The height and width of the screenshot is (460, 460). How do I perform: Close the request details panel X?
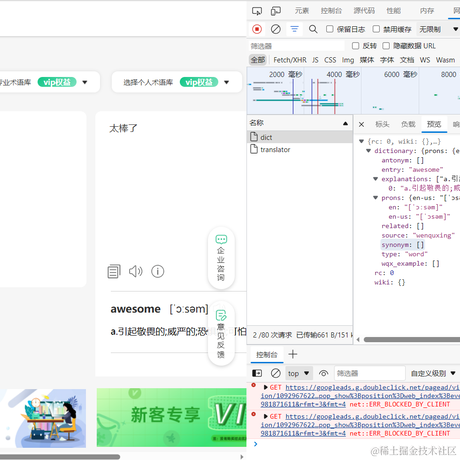[361, 124]
